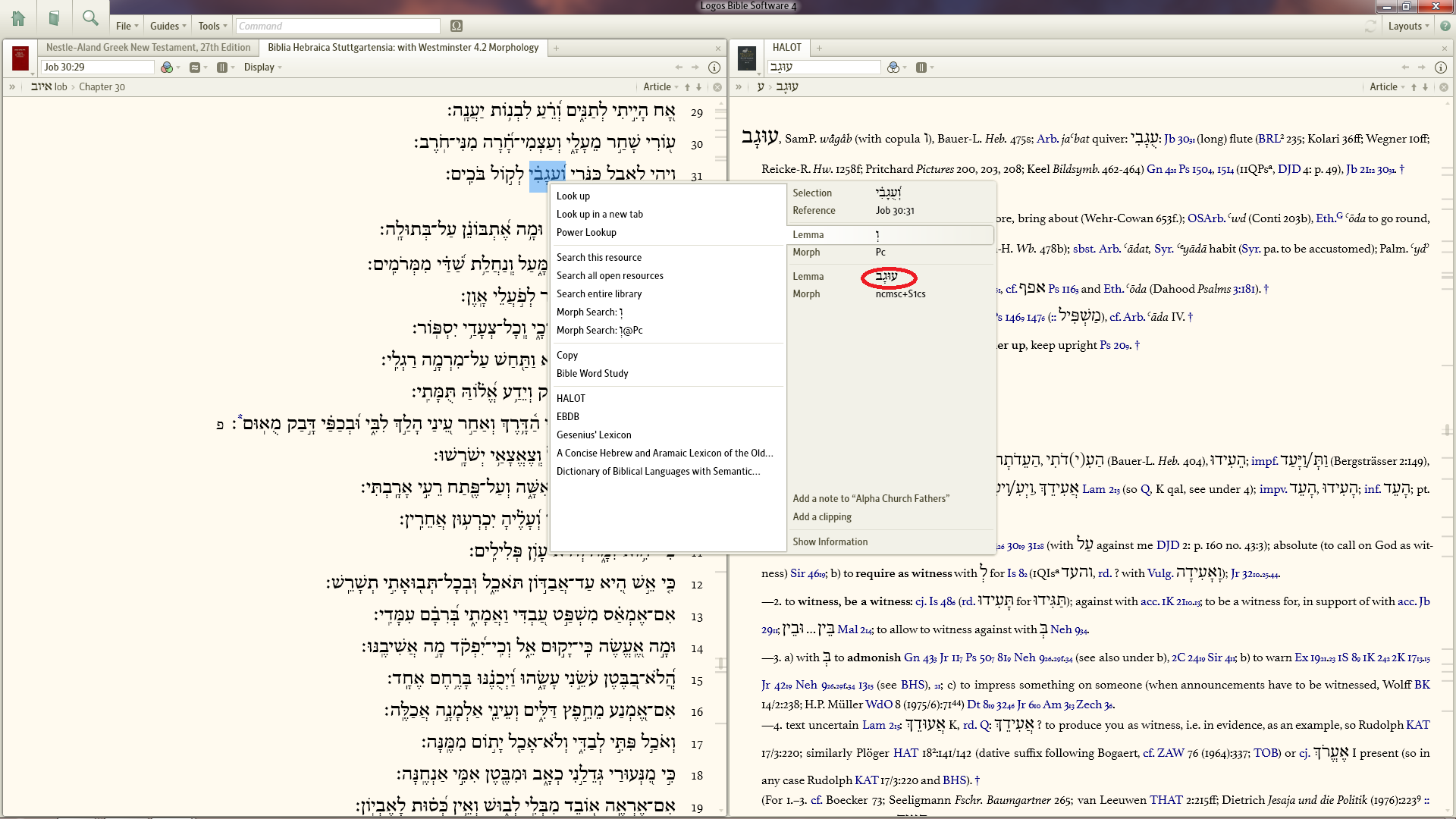
Task: Expand HALOT table of contents chevrons
Action: [739, 87]
